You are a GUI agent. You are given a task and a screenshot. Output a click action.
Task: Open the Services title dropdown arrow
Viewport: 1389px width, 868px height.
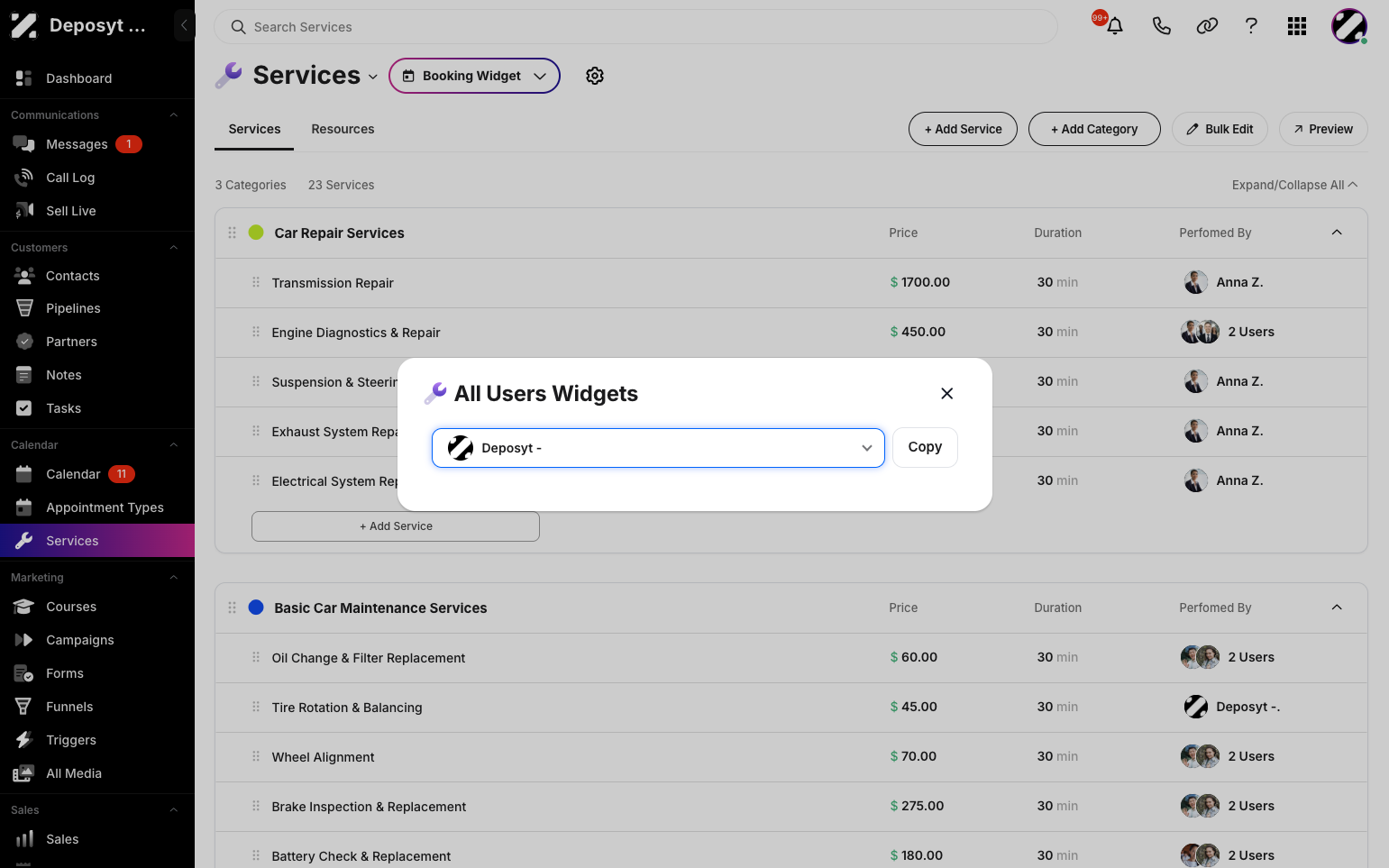tap(373, 78)
